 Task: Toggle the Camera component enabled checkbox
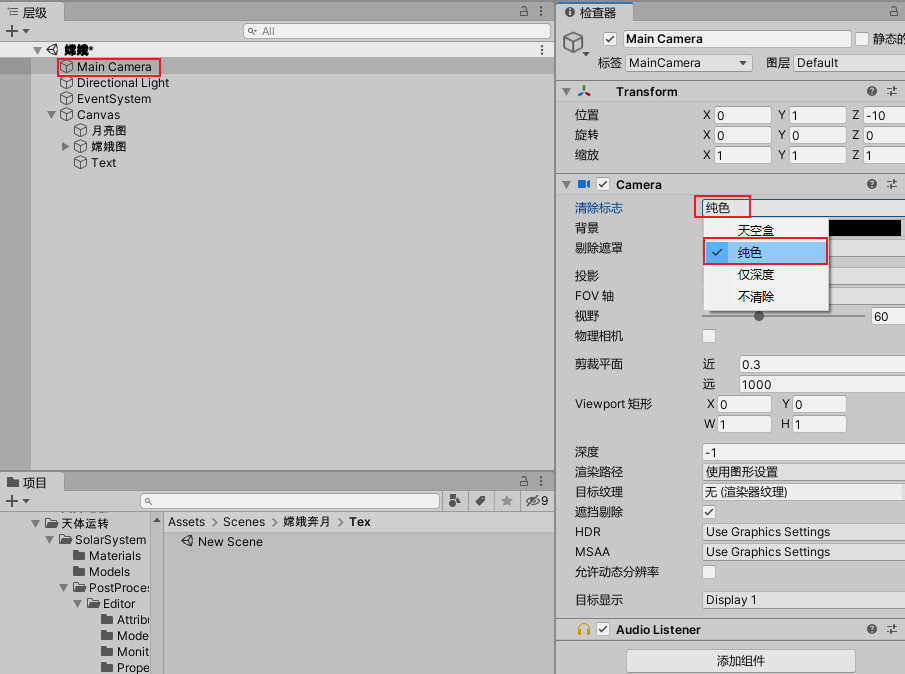(x=603, y=184)
